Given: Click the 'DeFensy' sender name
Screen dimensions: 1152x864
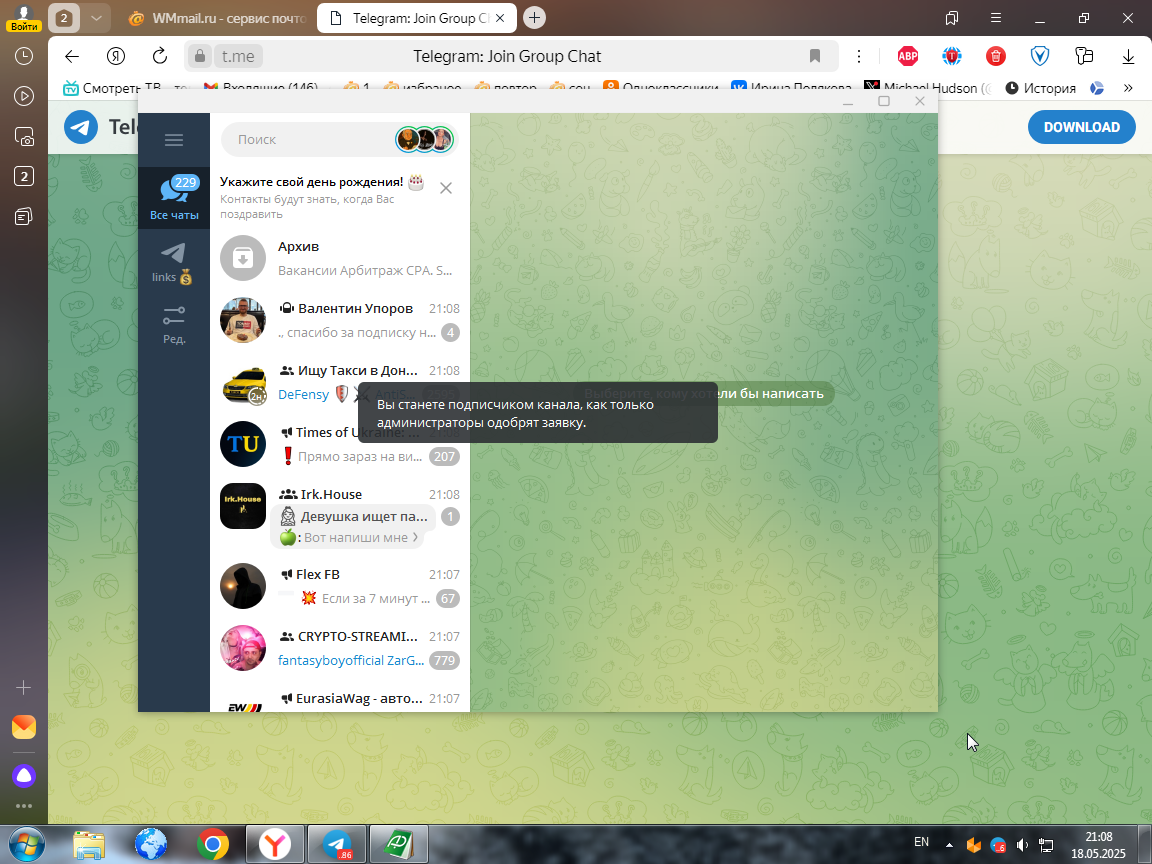Looking at the screenshot, I should 303,395.
